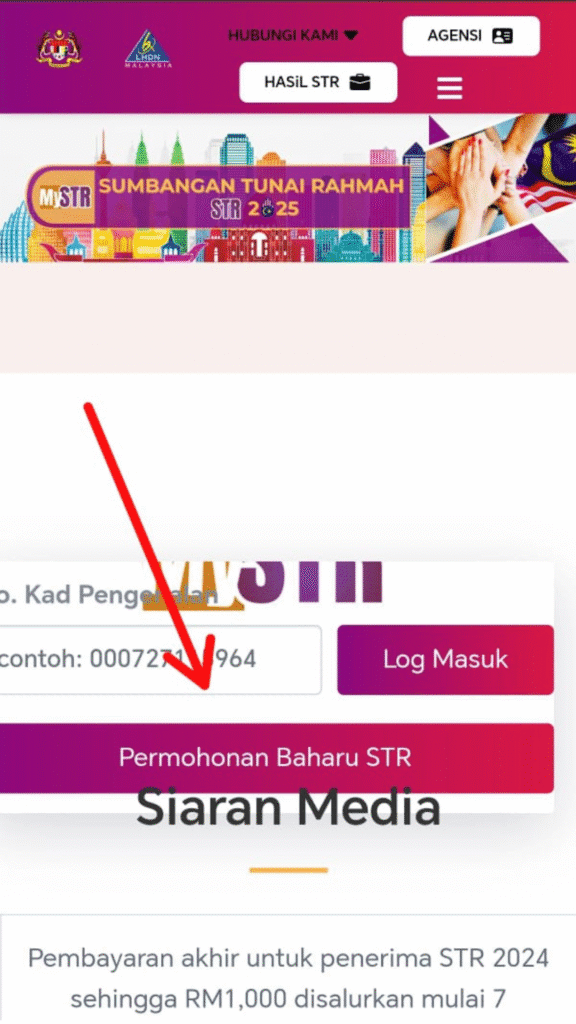Open the HASiL STR button
The height and width of the screenshot is (1024, 576).
[x=318, y=82]
